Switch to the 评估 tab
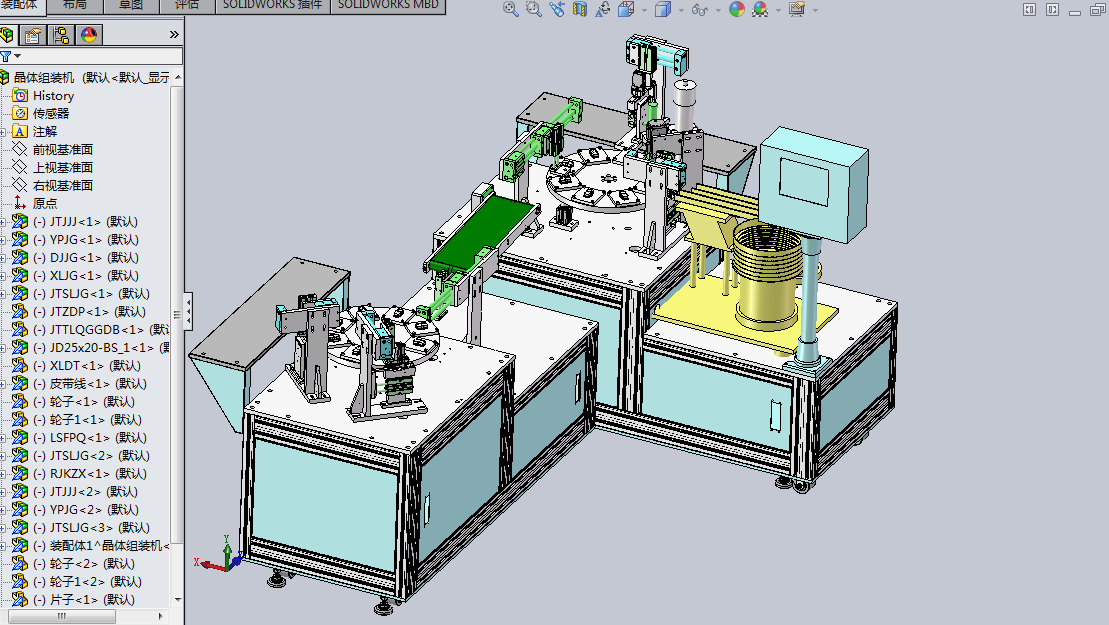 (186, 5)
